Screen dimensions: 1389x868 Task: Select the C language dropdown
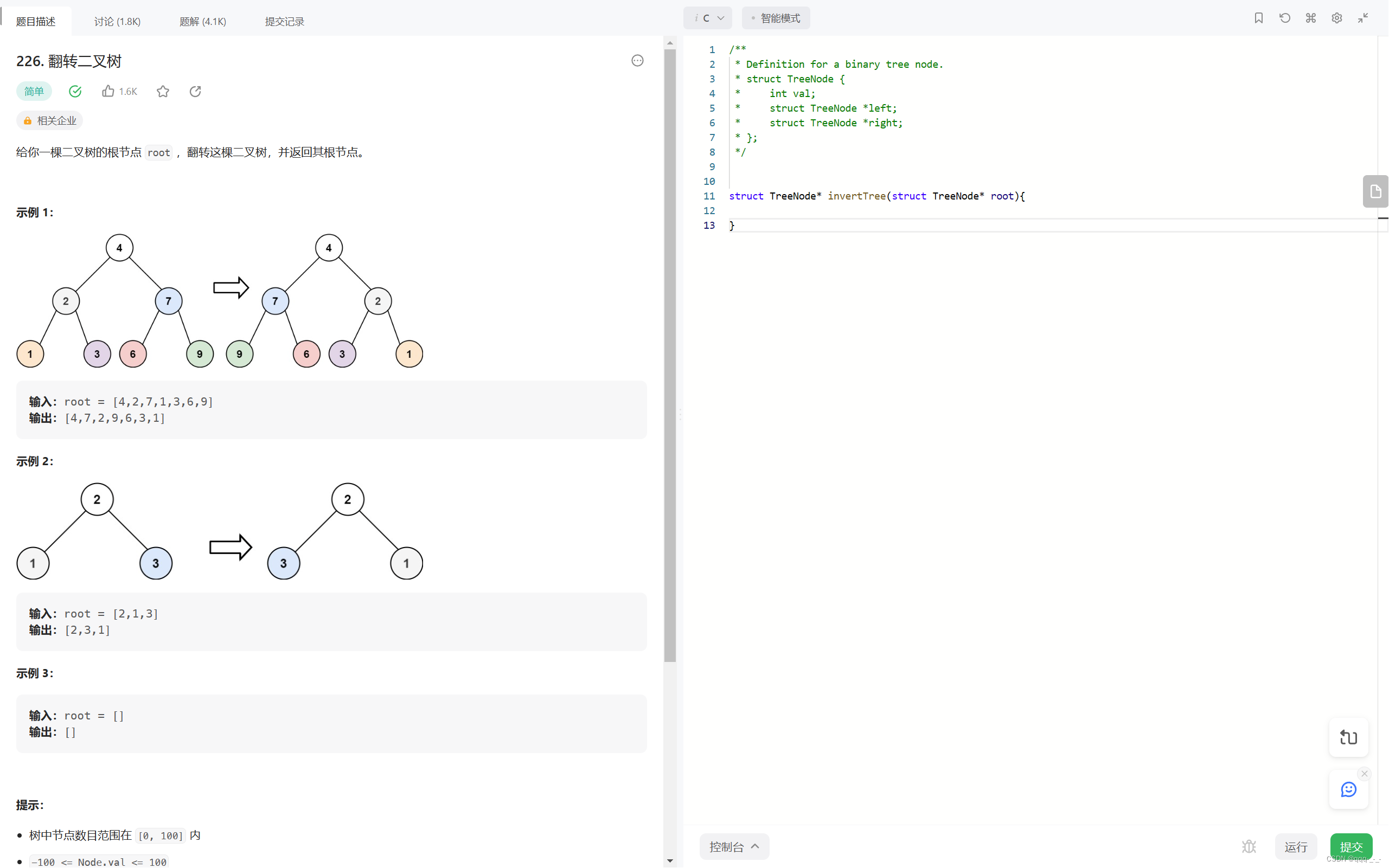(x=708, y=17)
